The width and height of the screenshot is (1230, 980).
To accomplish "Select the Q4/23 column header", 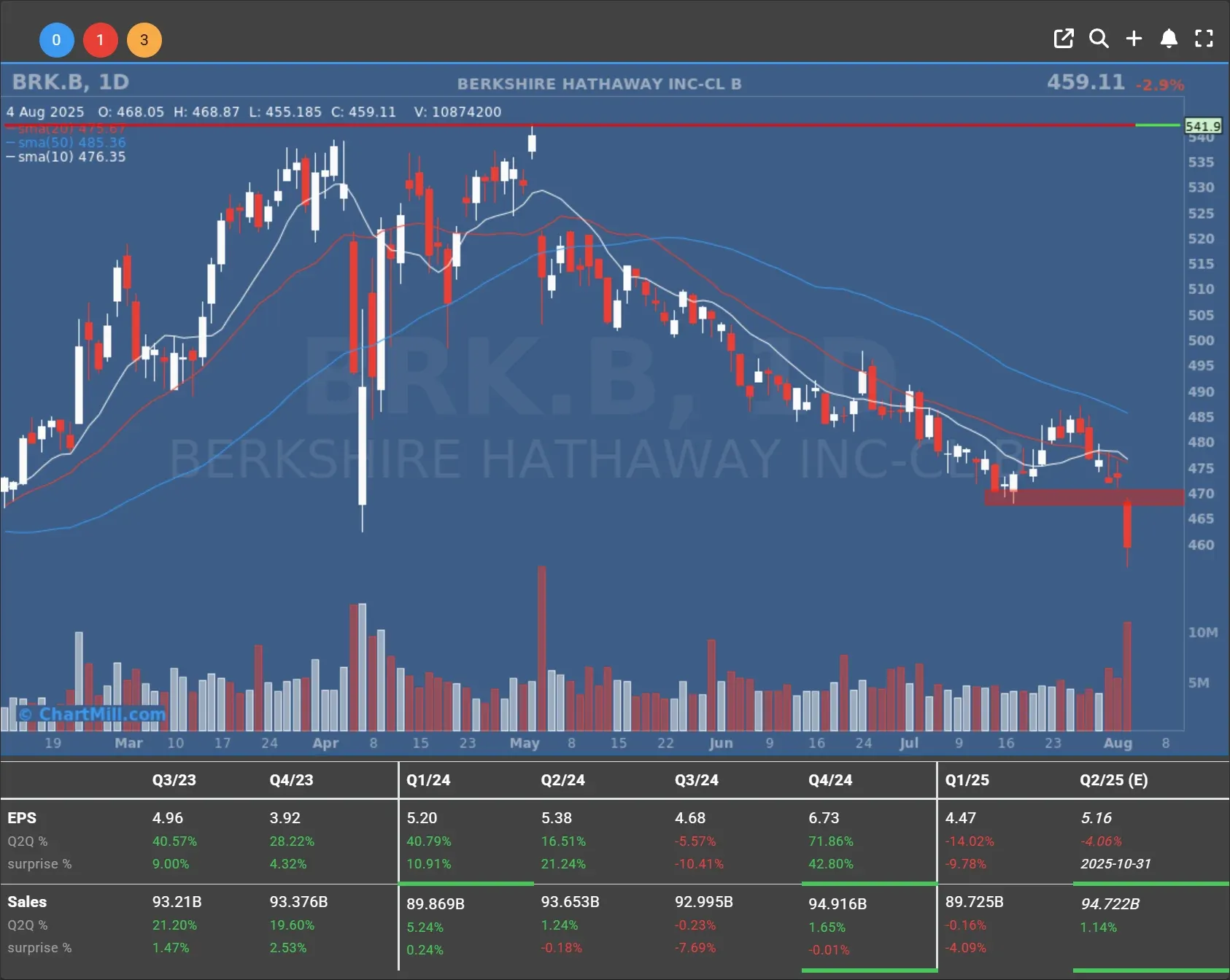I will [x=291, y=780].
